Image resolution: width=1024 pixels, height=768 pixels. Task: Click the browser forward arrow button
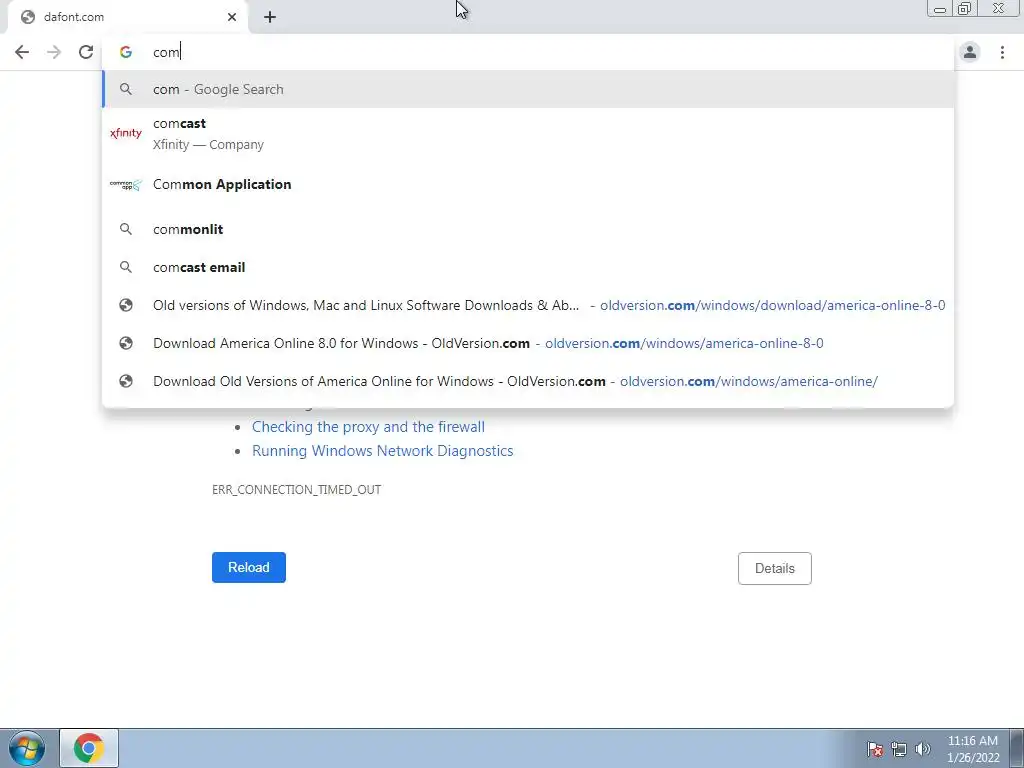coord(54,52)
